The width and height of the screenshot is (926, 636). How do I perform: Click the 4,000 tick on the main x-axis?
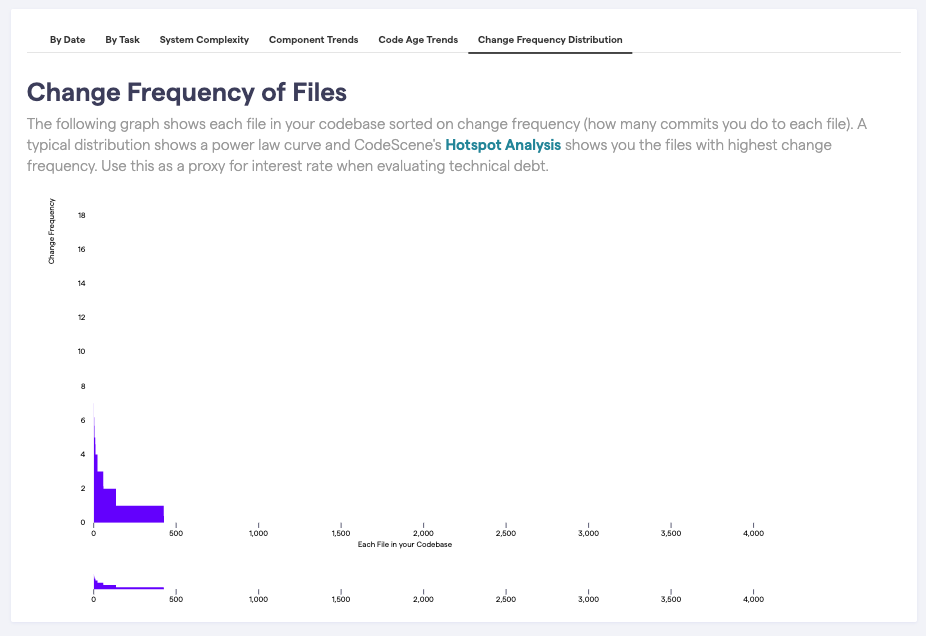coord(753,533)
